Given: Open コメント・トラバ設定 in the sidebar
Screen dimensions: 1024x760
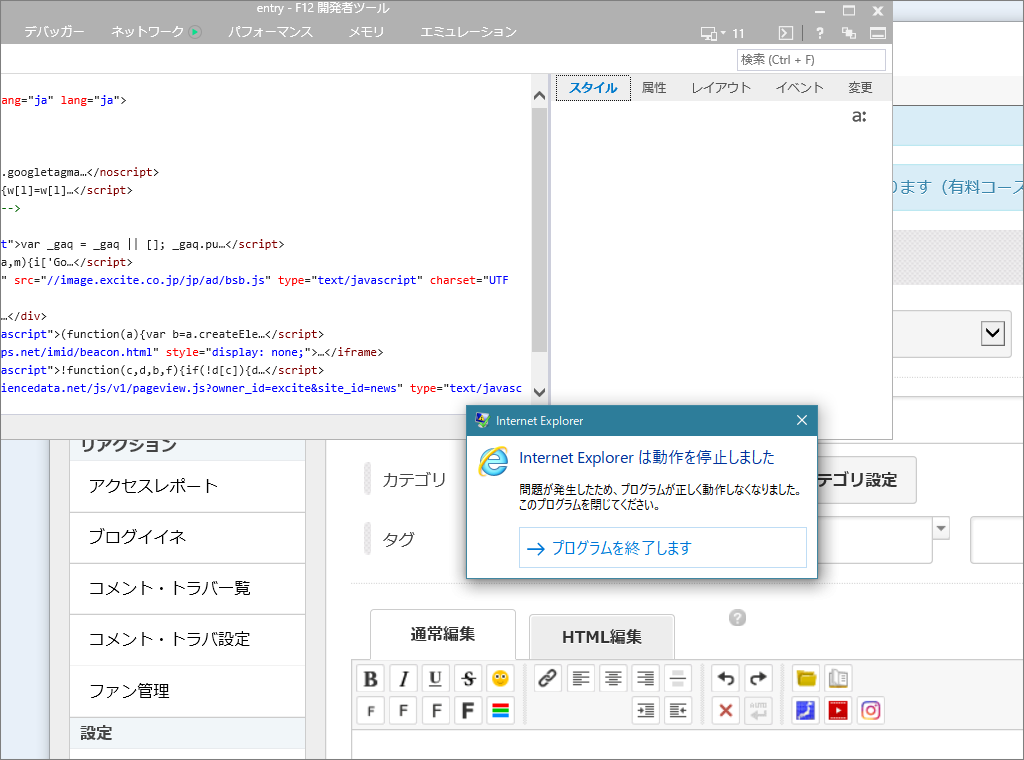Looking at the screenshot, I should 187,639.
